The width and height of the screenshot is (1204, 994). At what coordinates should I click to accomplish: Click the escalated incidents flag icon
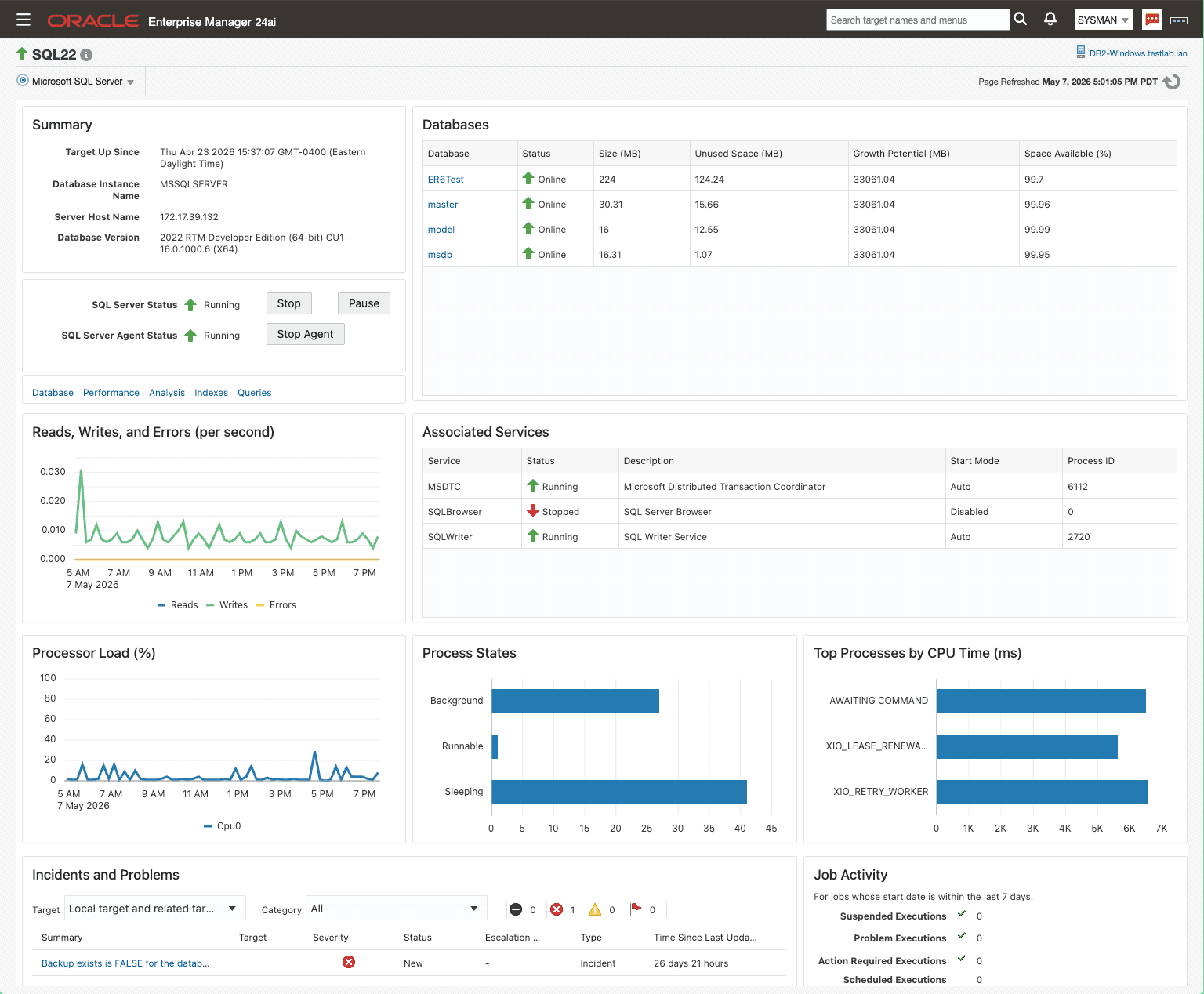636,909
